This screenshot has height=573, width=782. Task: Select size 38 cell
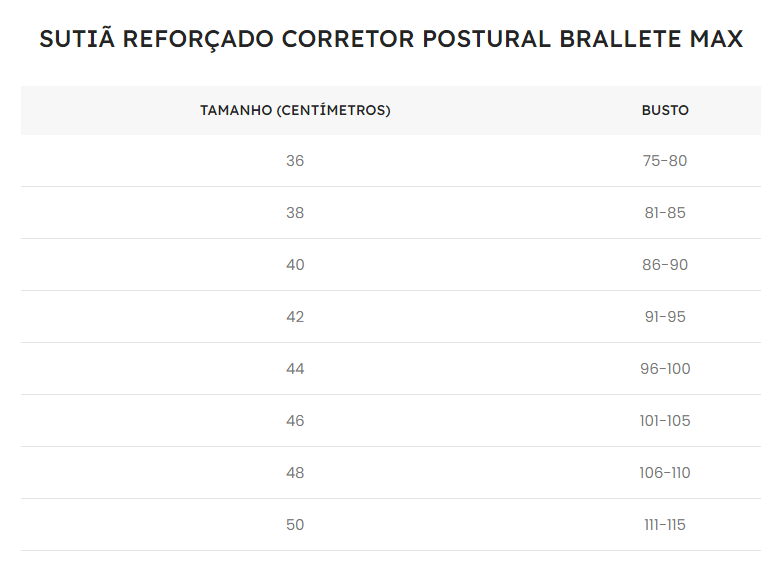coord(295,213)
